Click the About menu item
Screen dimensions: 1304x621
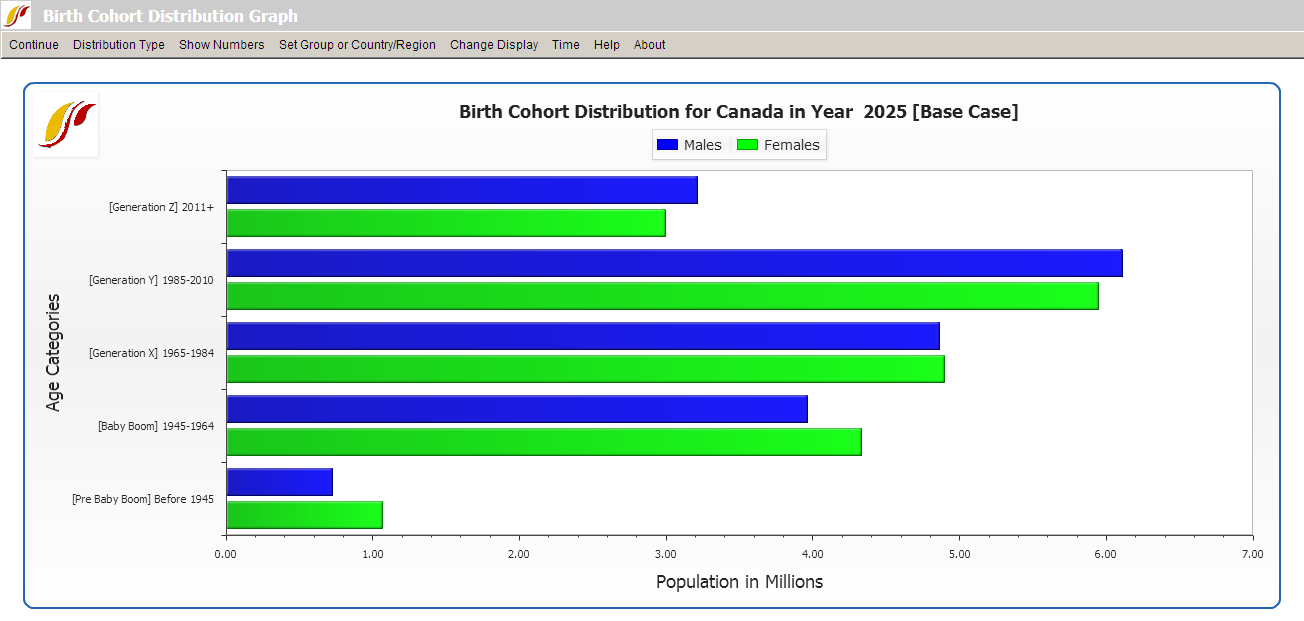pyautogui.click(x=649, y=45)
